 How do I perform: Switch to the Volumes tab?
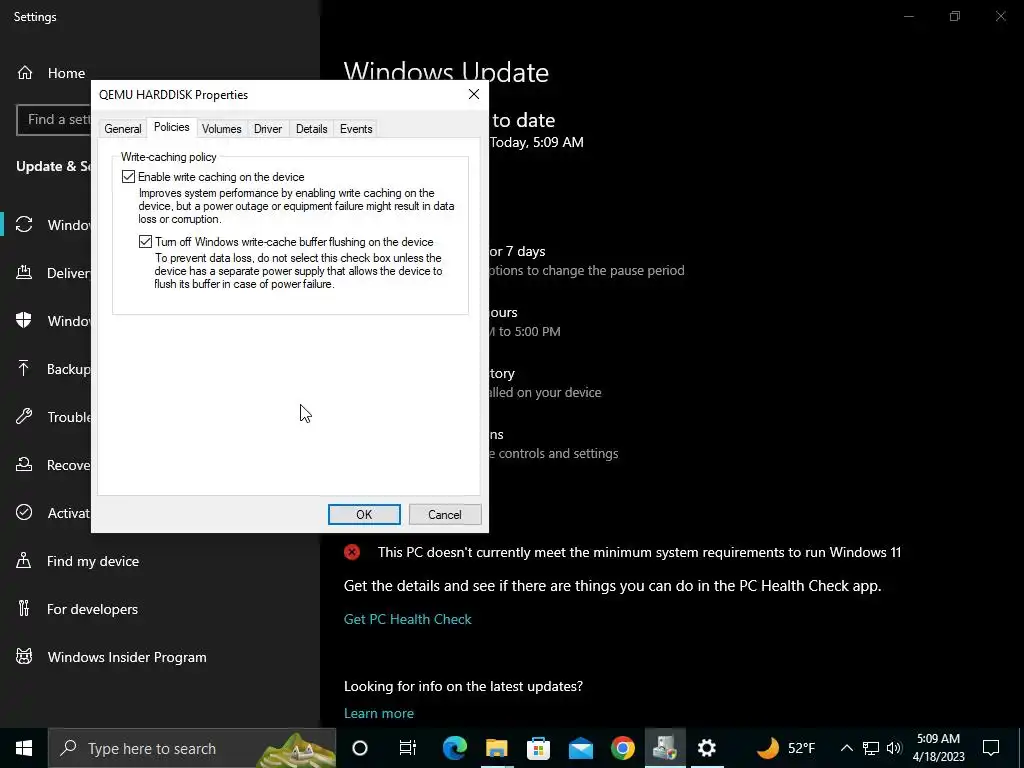pos(221,129)
